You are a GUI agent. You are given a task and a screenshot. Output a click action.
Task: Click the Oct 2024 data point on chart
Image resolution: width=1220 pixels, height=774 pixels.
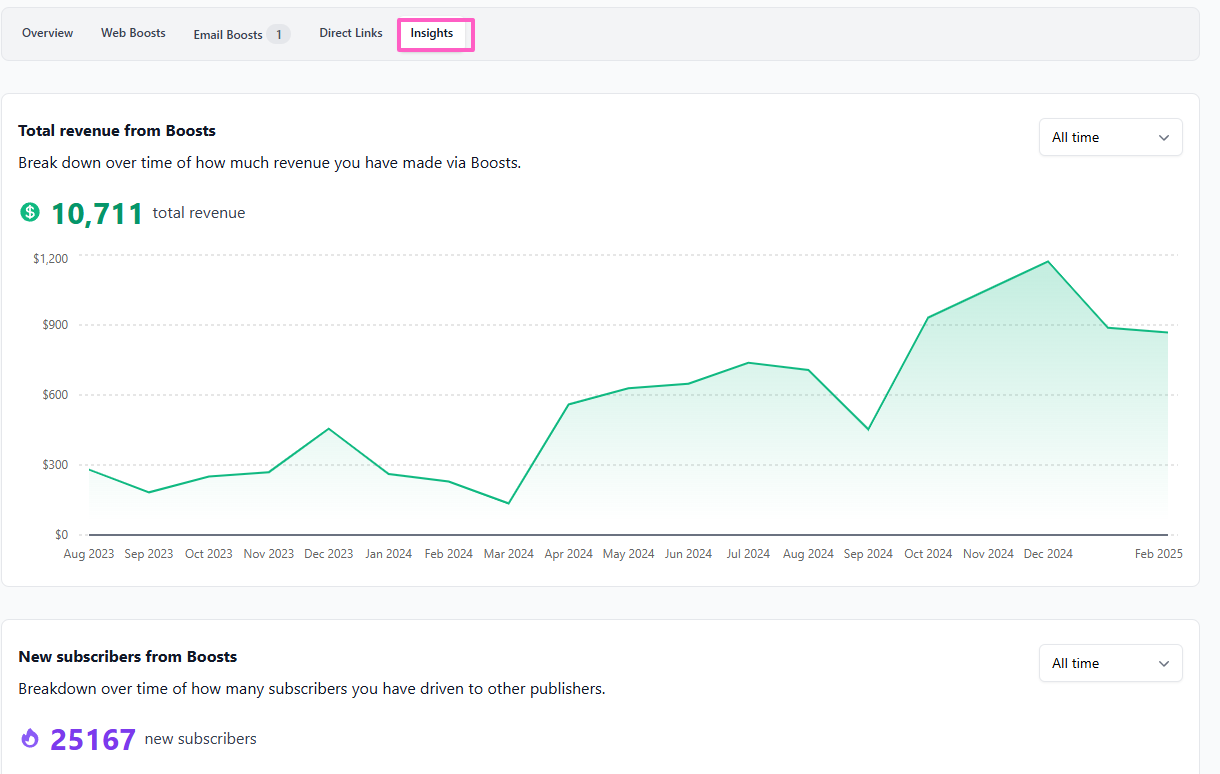tap(928, 318)
